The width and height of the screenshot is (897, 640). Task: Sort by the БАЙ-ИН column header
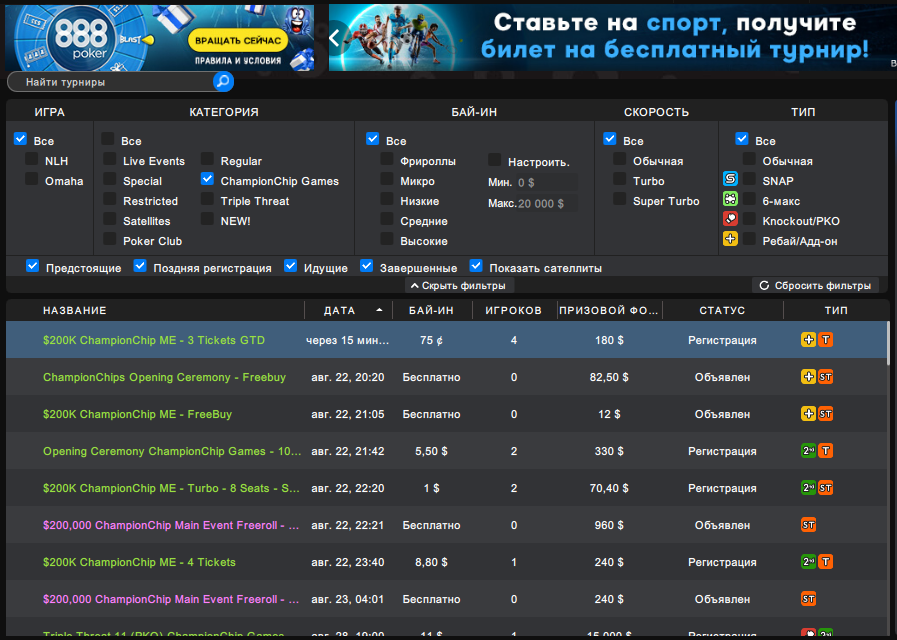pyautogui.click(x=431, y=310)
